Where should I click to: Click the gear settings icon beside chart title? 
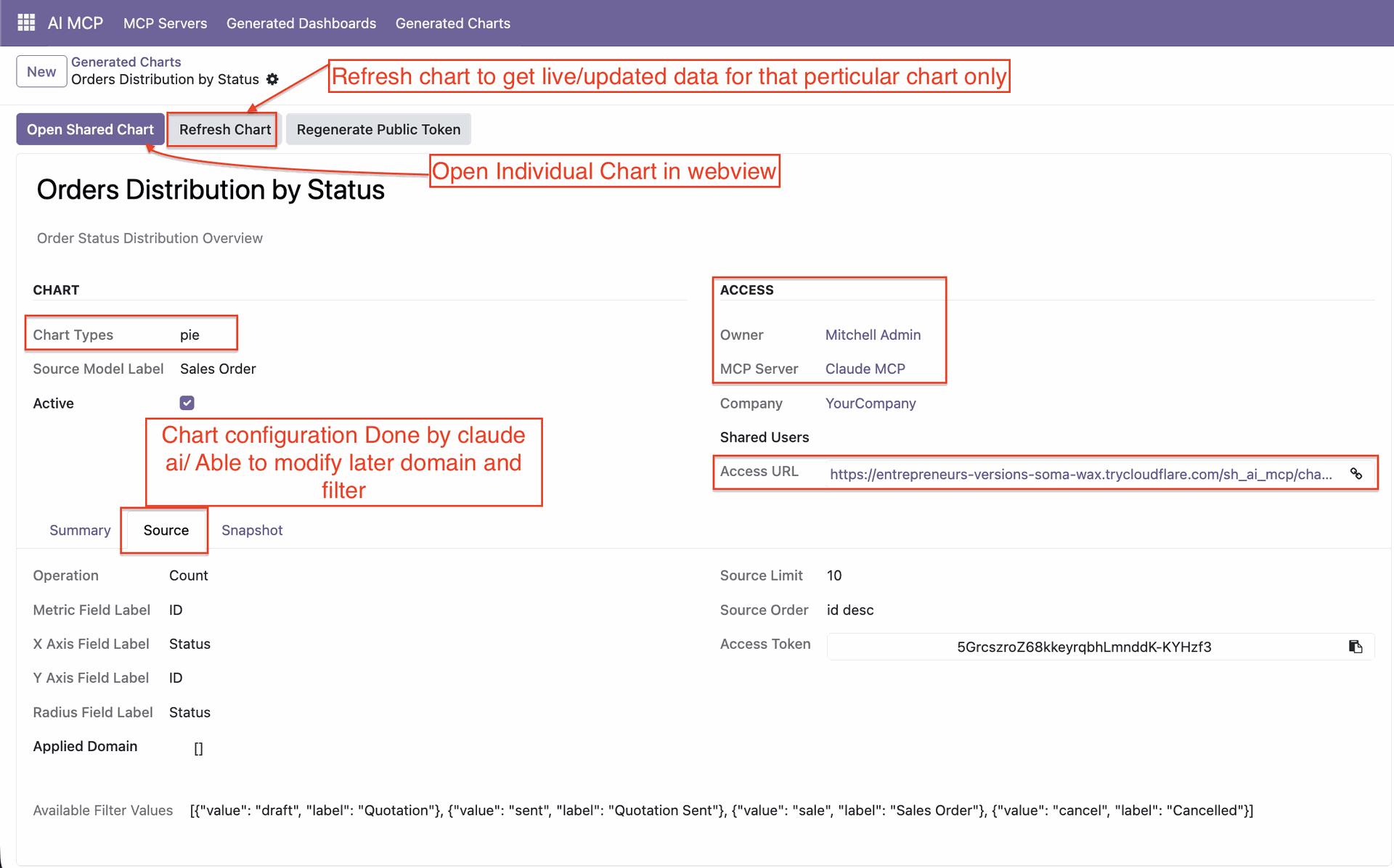tap(272, 79)
